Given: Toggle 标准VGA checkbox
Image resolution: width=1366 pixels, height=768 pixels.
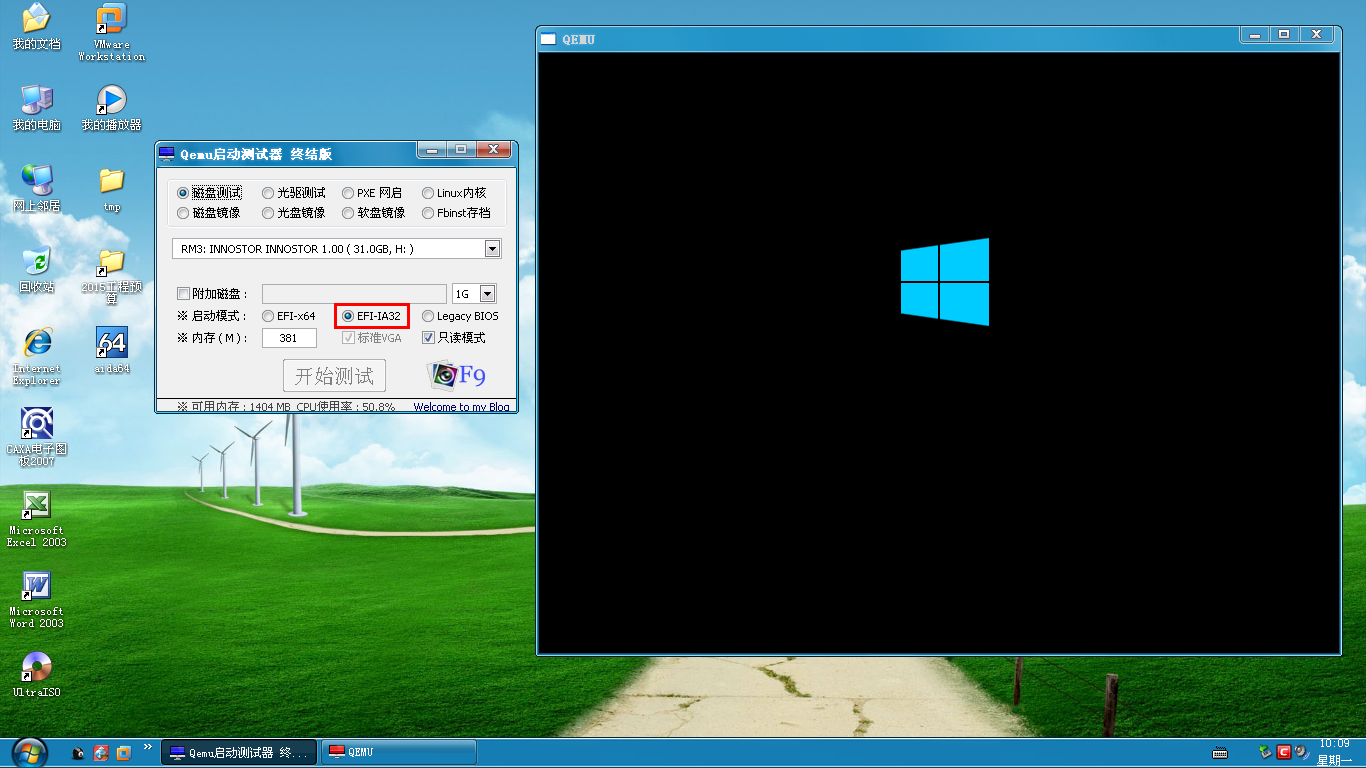Looking at the screenshot, I should coord(348,338).
